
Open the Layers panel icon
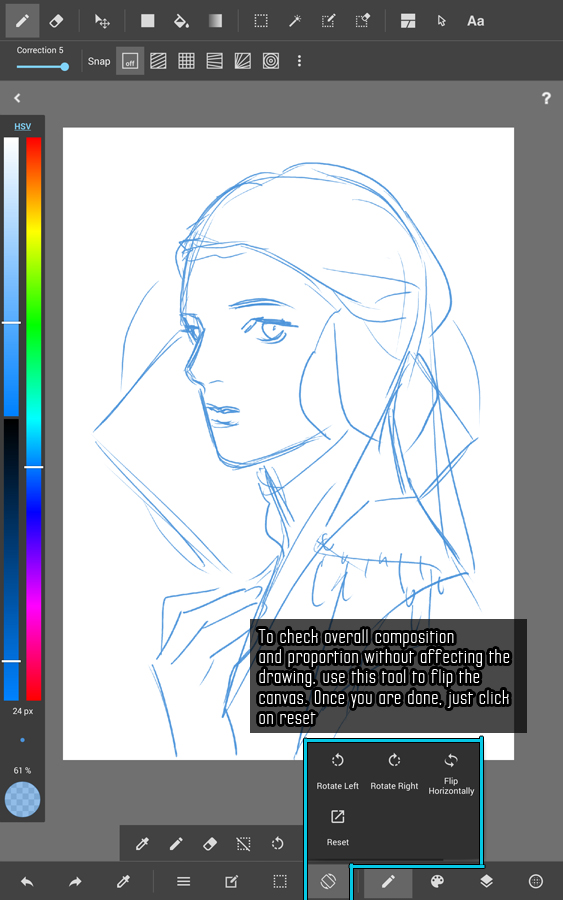click(x=487, y=881)
